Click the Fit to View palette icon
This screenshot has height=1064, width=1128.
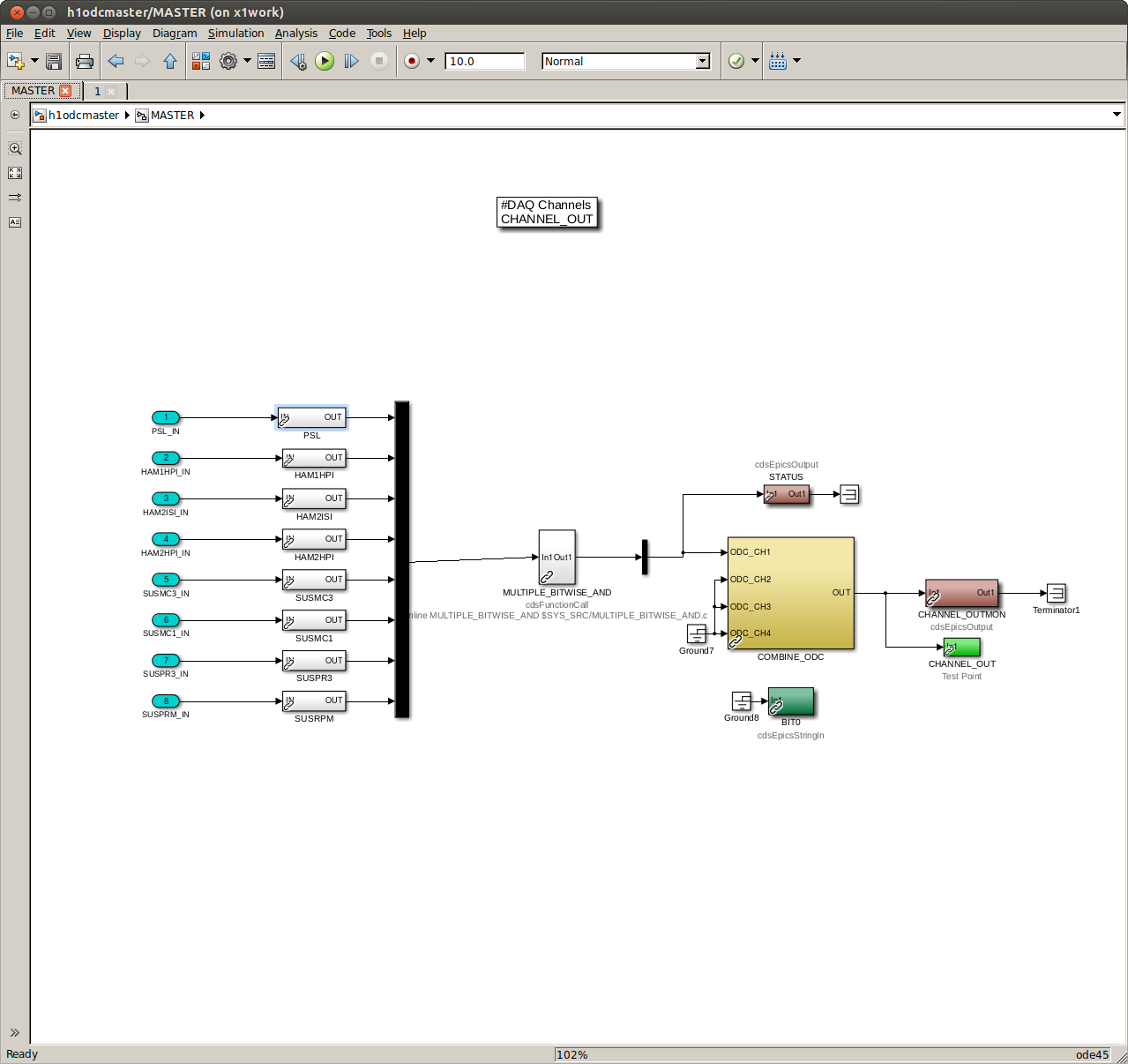click(x=15, y=173)
